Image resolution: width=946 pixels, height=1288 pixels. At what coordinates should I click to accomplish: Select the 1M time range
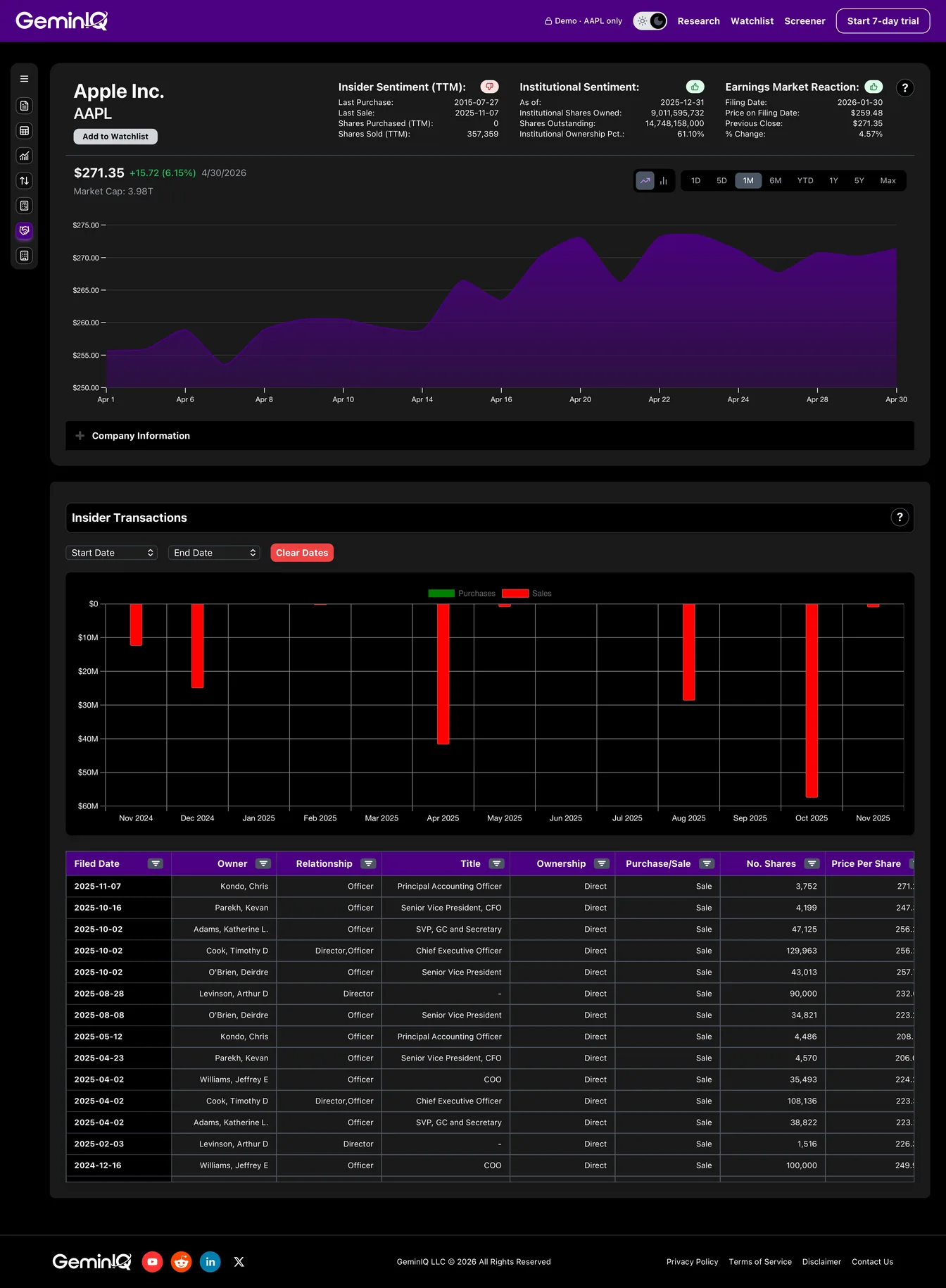coord(748,181)
